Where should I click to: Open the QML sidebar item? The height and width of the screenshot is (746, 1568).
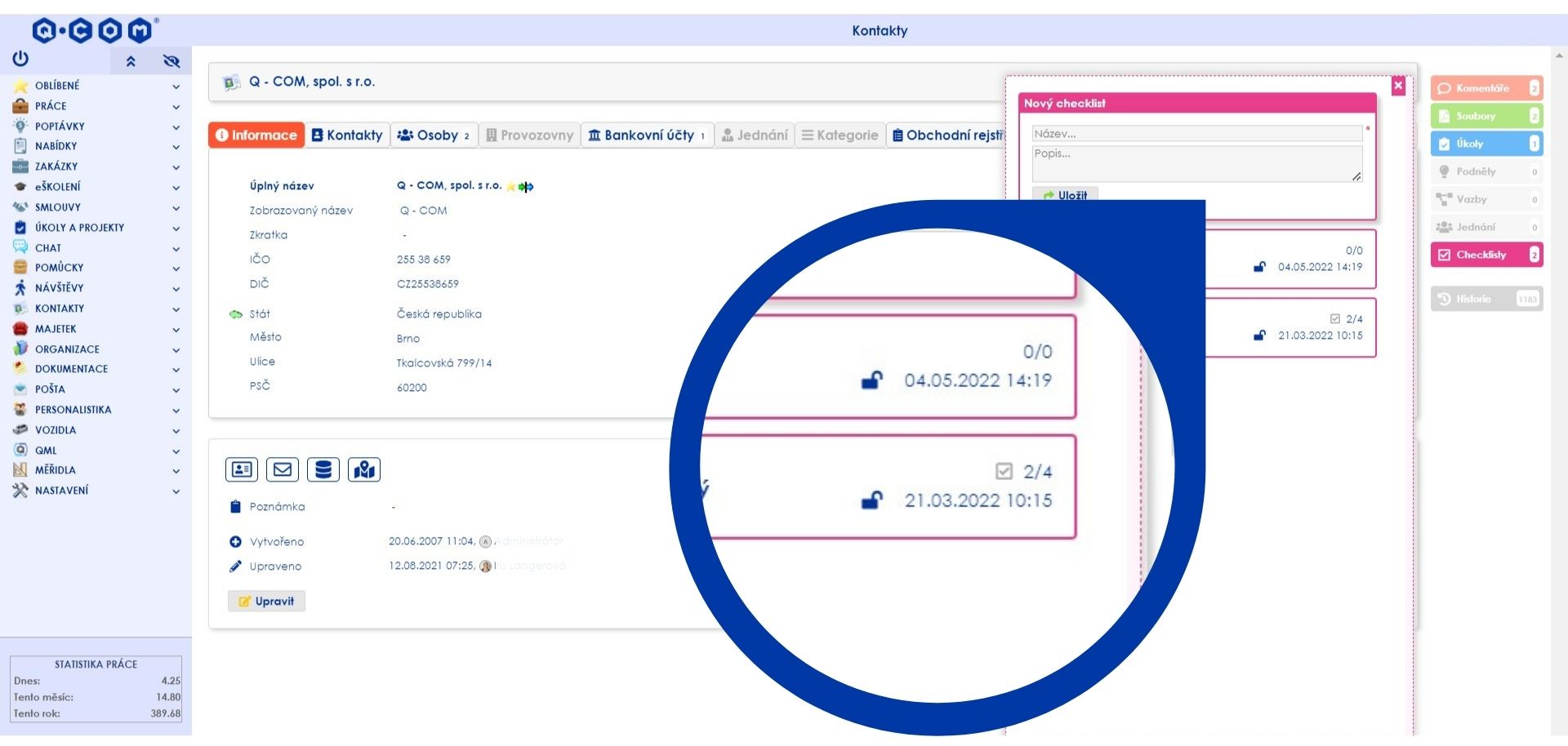[46, 451]
